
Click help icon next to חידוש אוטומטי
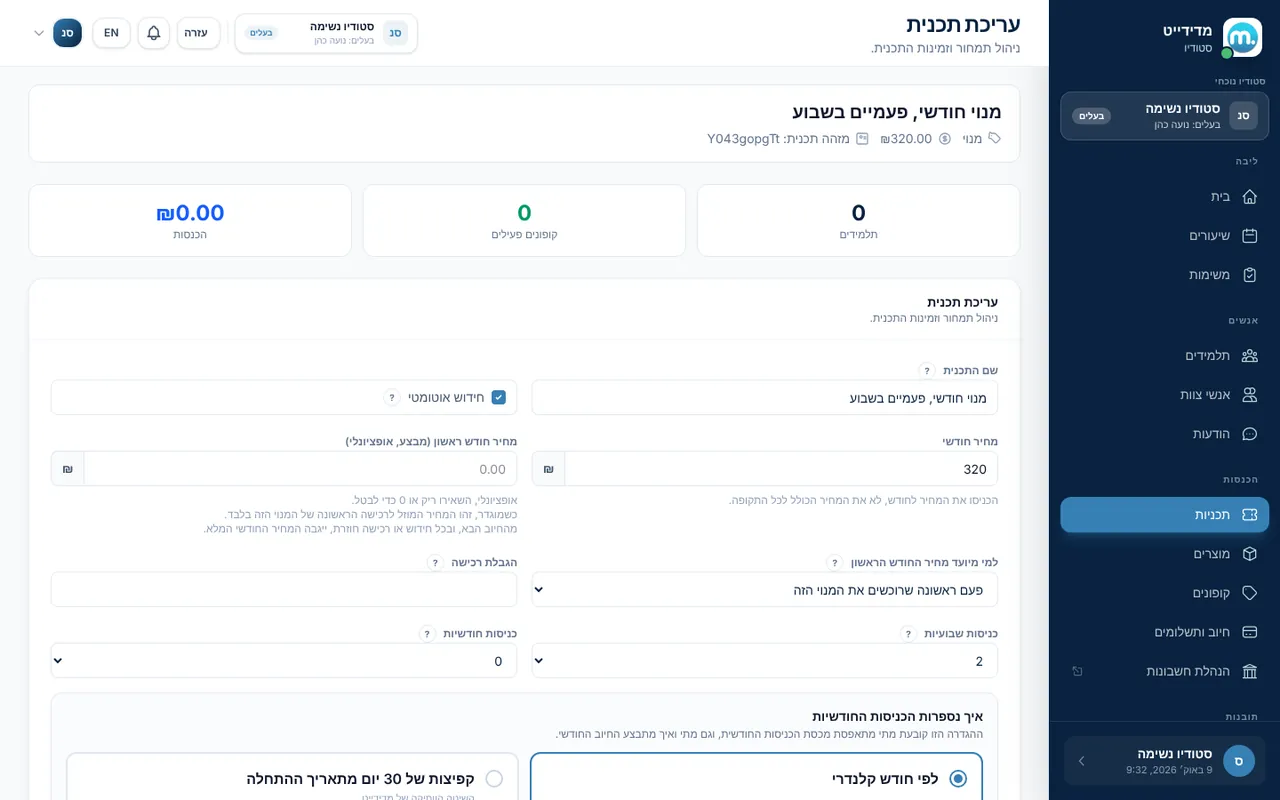coord(392,397)
